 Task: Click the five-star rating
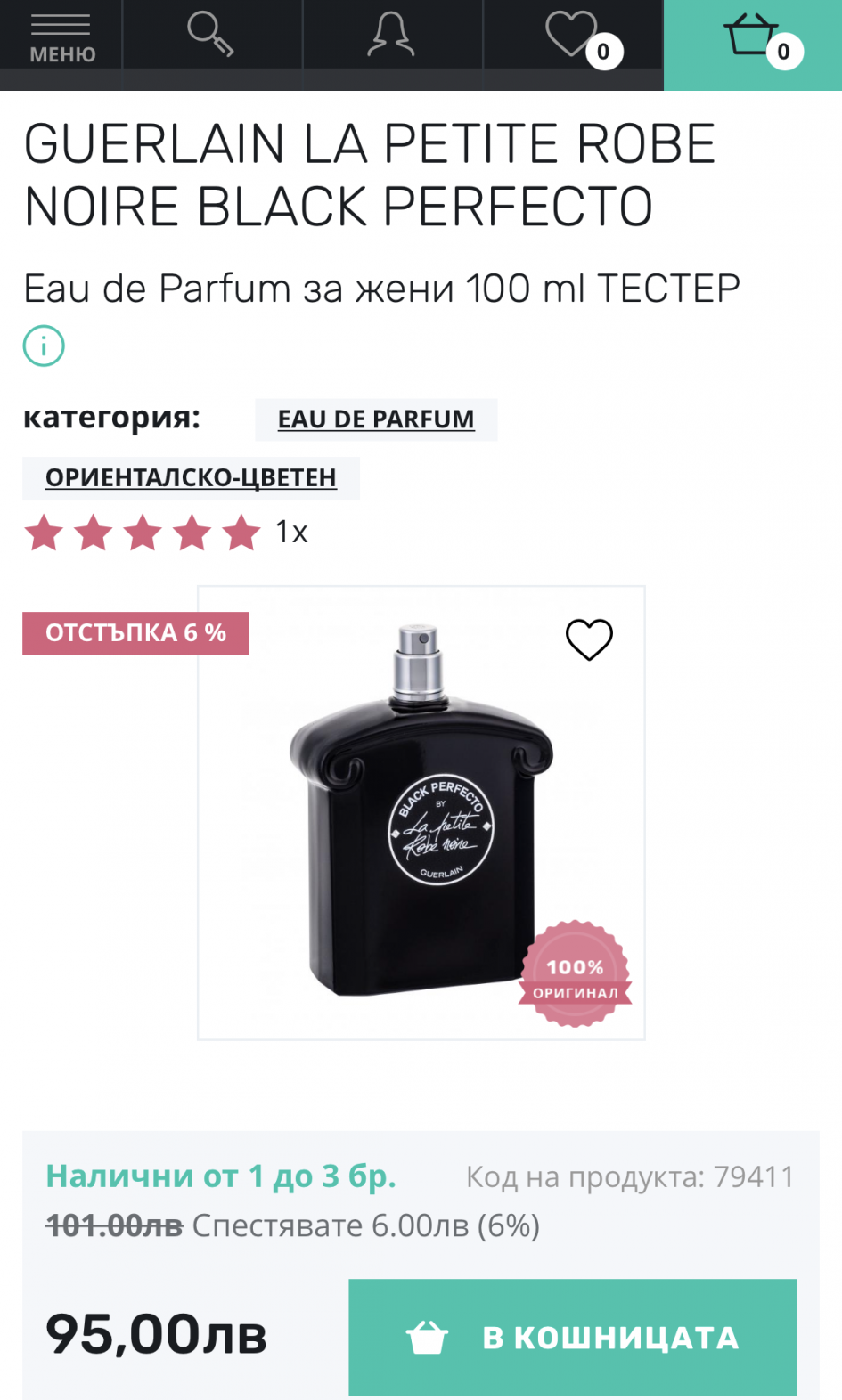pos(143,533)
